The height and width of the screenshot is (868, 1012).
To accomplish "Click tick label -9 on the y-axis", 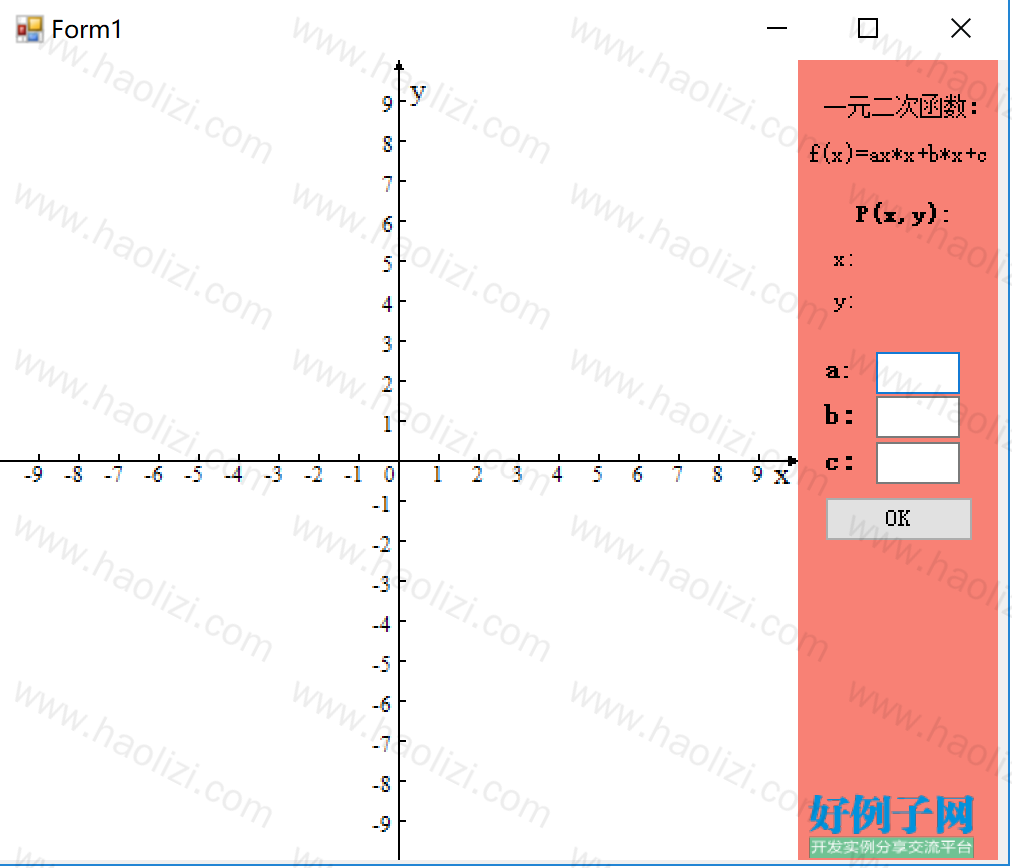I will pos(381,823).
